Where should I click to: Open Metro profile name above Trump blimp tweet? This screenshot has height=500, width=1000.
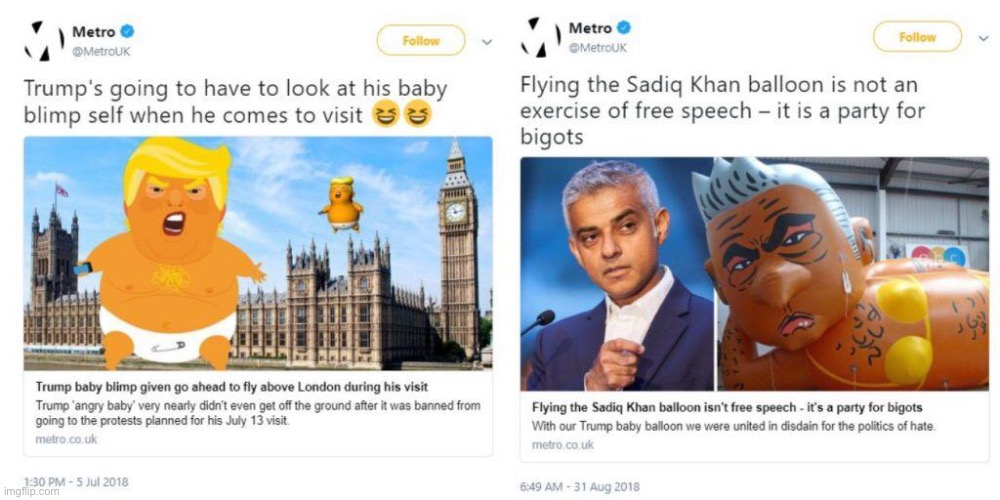(93, 32)
